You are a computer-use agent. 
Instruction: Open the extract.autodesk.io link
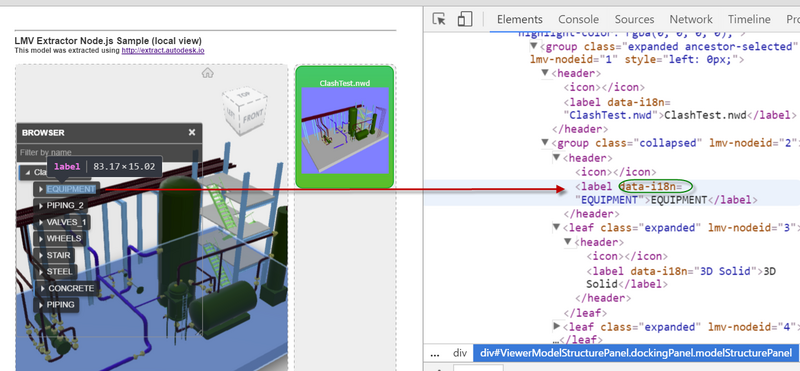(163, 51)
